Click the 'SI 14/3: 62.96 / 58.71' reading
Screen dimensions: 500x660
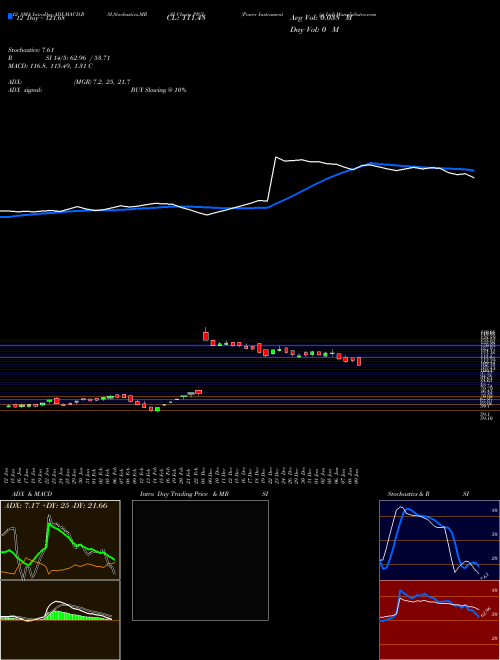(78, 58)
